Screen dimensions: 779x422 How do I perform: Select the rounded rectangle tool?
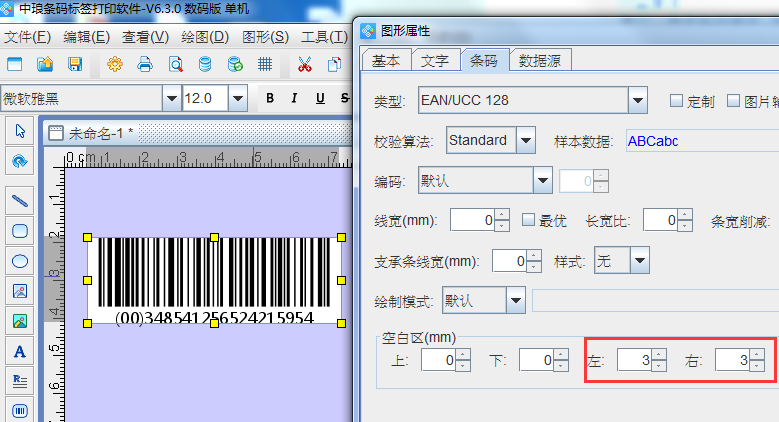[x=19, y=230]
